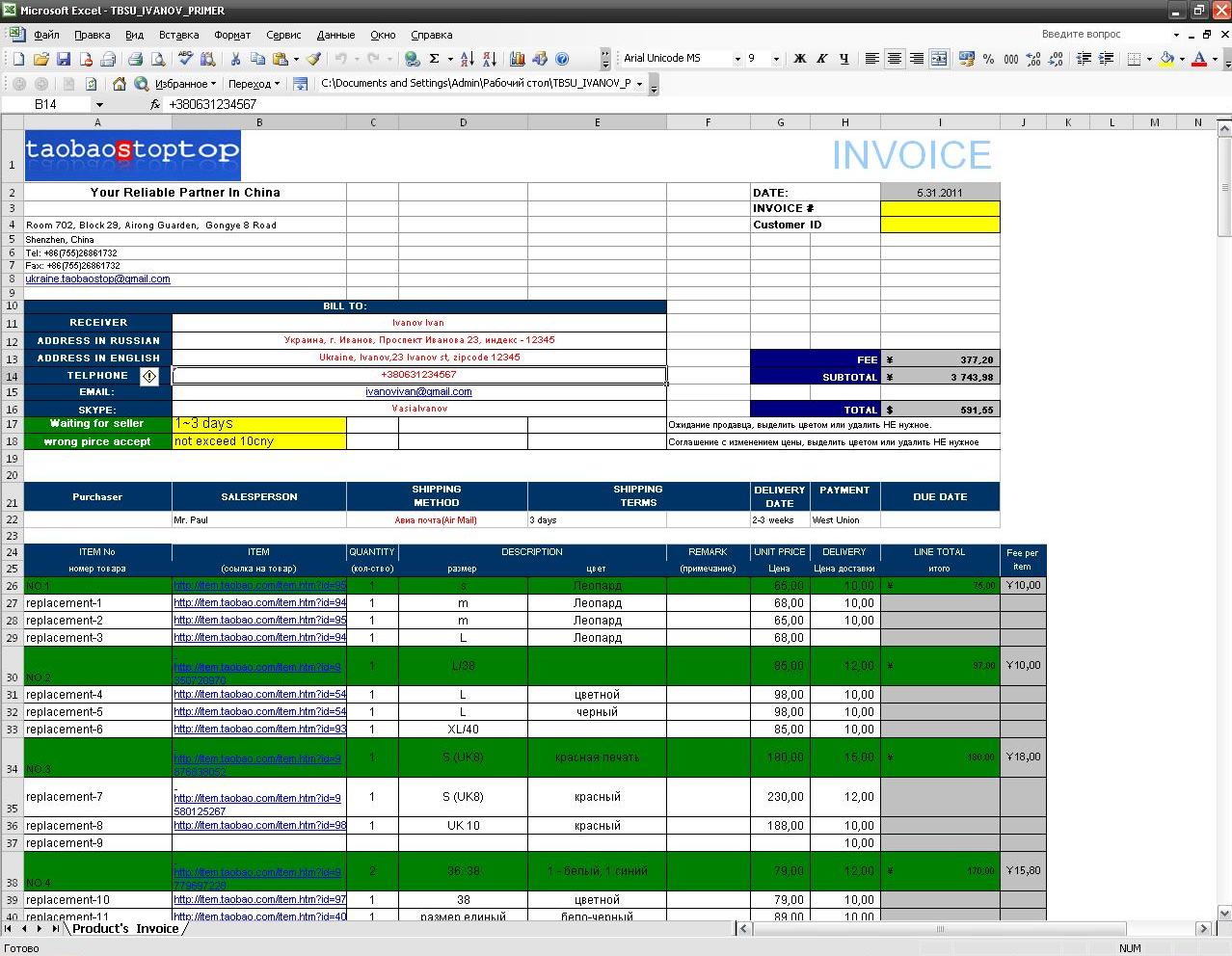Click in the formula bar text

coord(212,104)
